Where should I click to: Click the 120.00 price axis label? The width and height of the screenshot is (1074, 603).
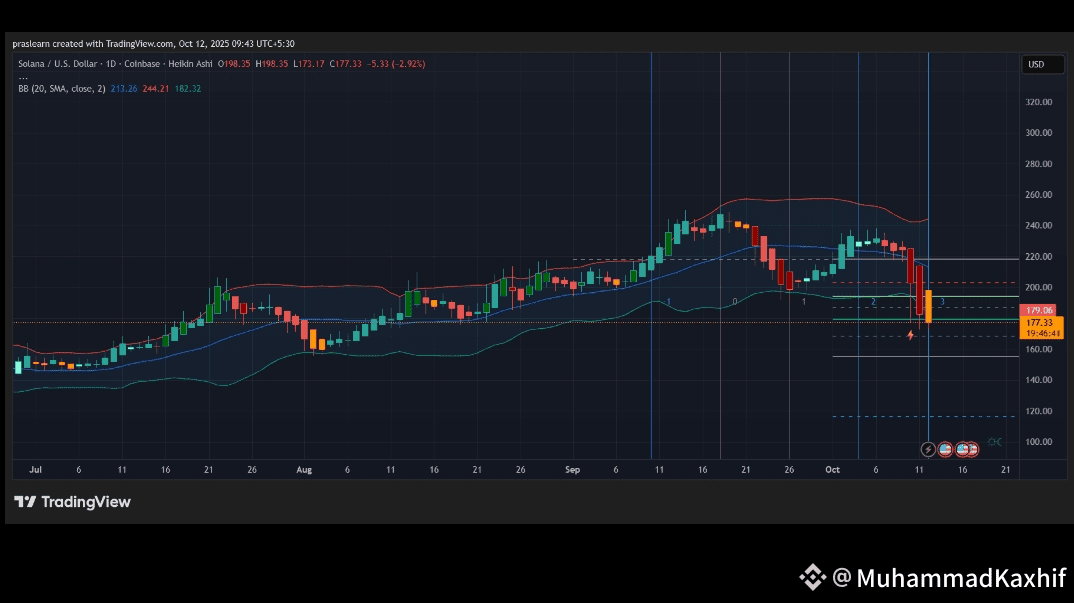1038,411
